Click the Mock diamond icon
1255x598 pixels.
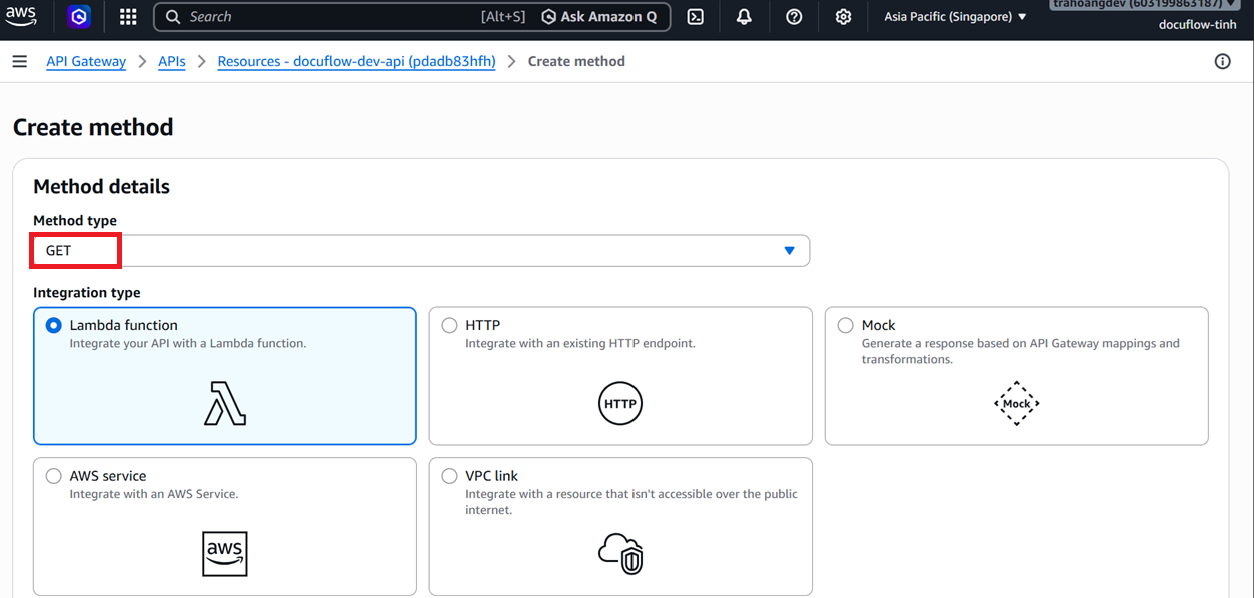[x=1016, y=404]
